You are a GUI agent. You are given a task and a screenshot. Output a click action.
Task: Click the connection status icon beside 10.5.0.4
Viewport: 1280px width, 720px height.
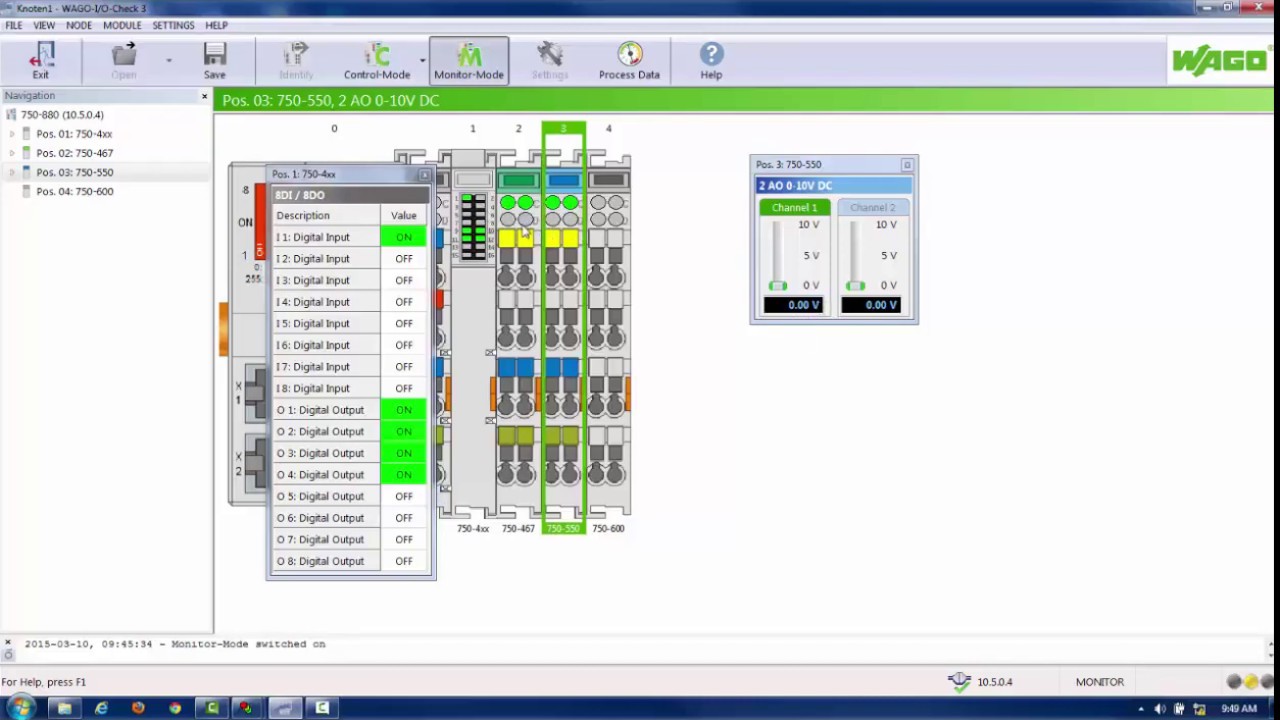pyautogui.click(x=959, y=682)
